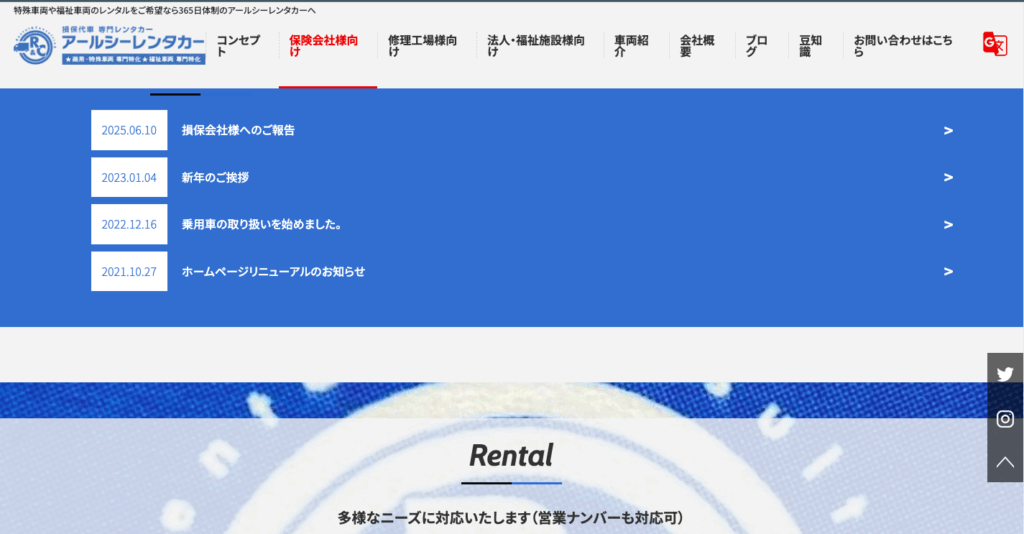Screen dimensions: 1024x534
Task: Open the コンセプト menu item
Action: [238, 46]
